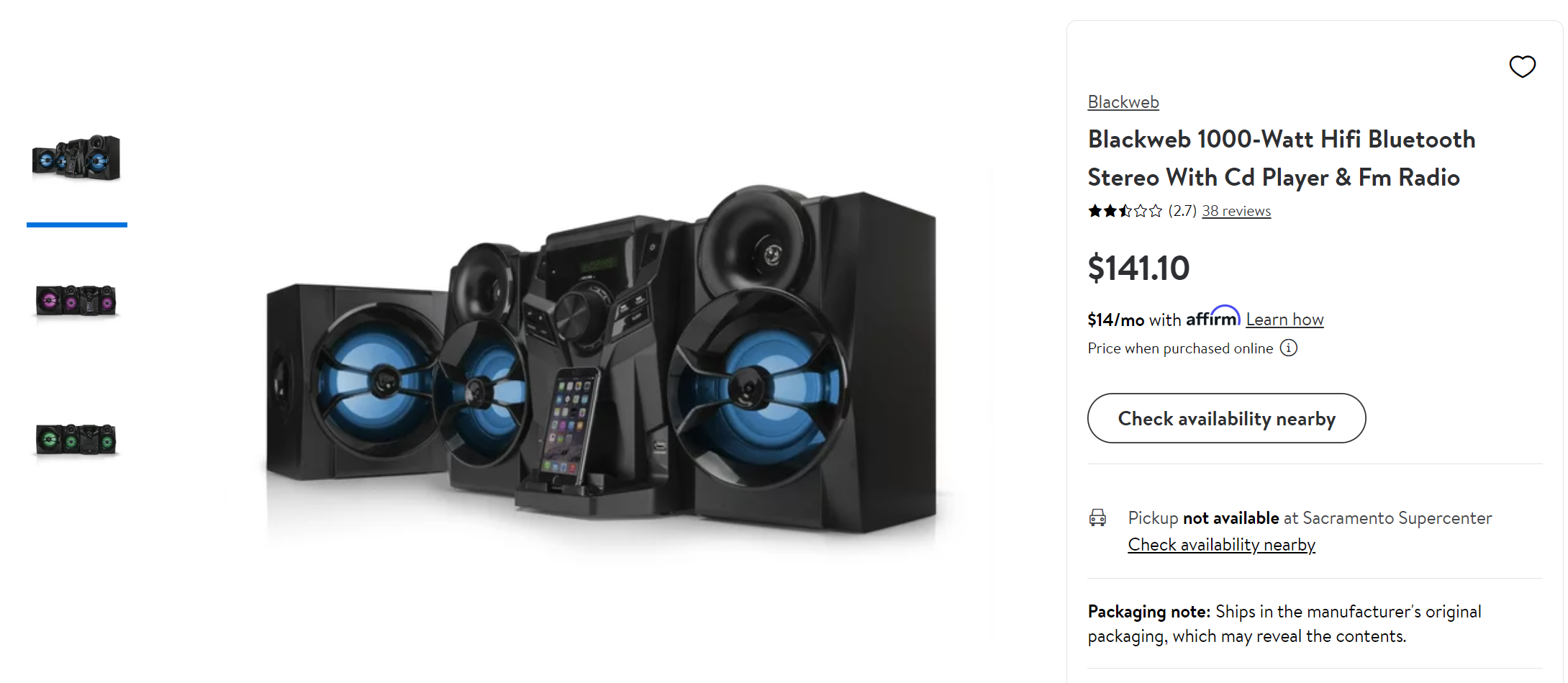The image size is (1568, 683).
Task: Click the Affirm logo
Action: [1213, 317]
